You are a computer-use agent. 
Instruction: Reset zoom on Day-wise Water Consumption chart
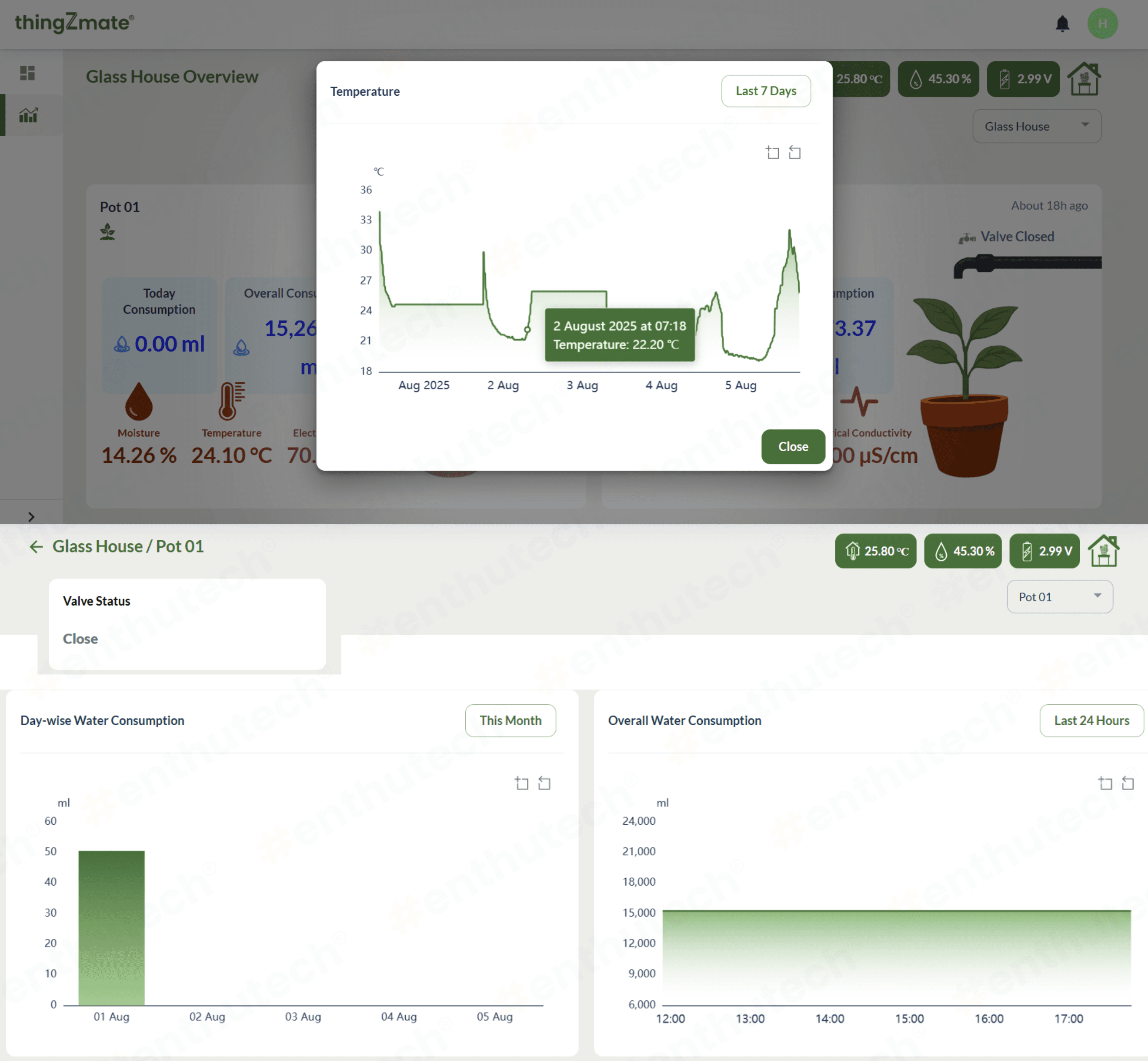(x=544, y=783)
